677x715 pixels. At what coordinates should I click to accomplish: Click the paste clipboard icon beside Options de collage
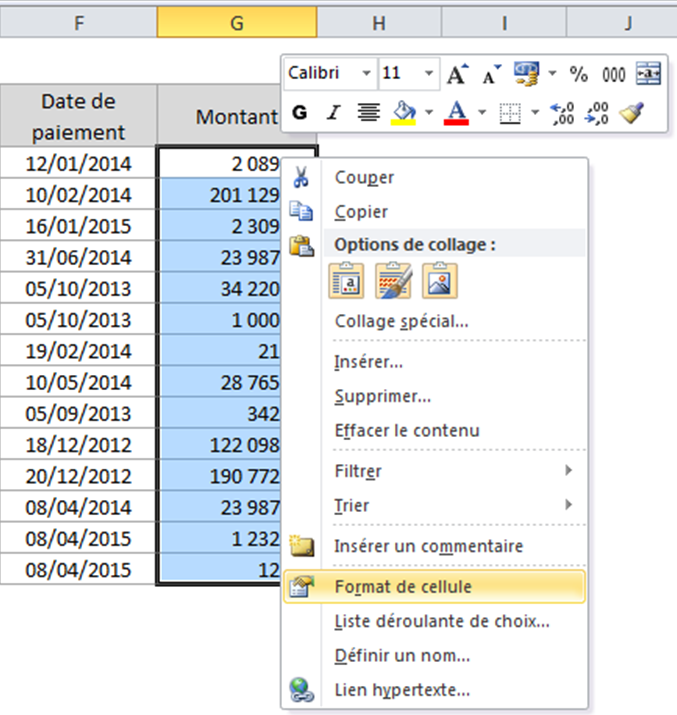click(301, 246)
